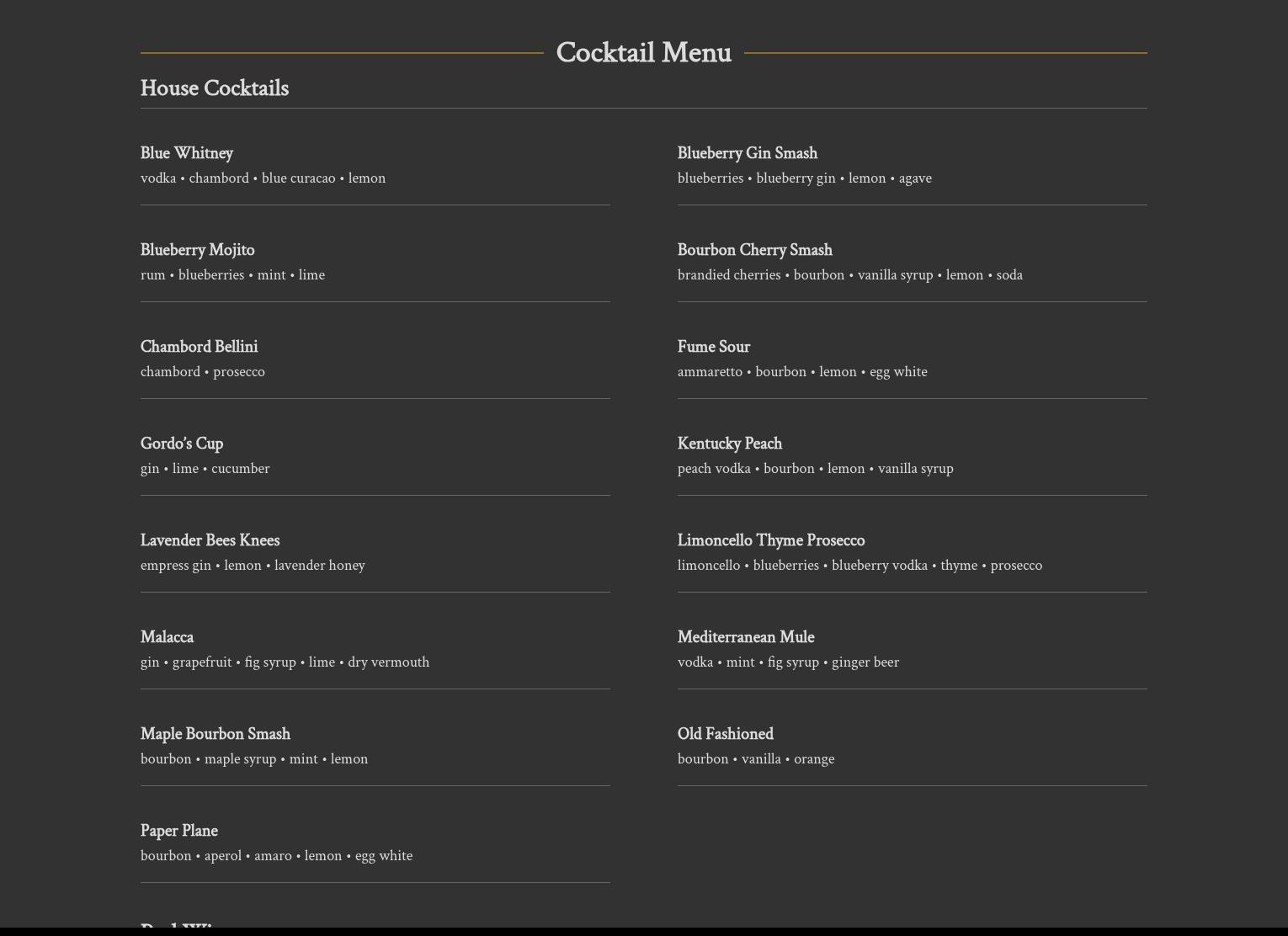The height and width of the screenshot is (936, 1288).
Task: Select the Gordo's Cup entry
Action: point(182,444)
